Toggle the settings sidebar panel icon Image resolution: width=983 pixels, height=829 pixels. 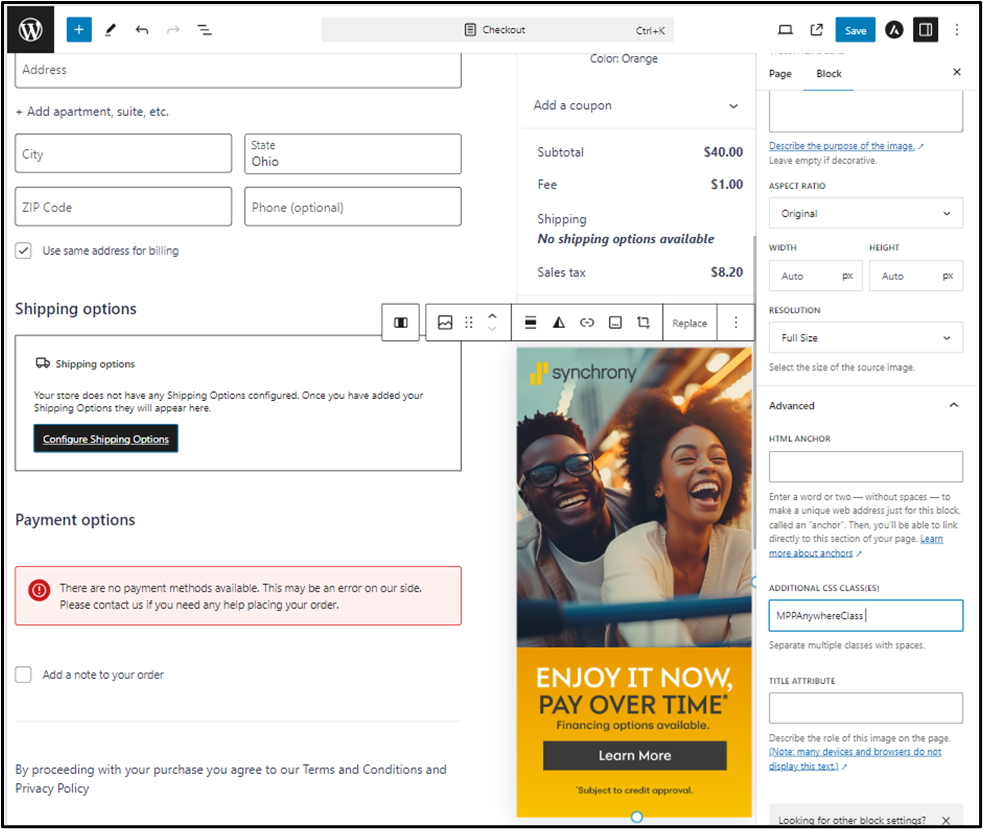point(925,30)
